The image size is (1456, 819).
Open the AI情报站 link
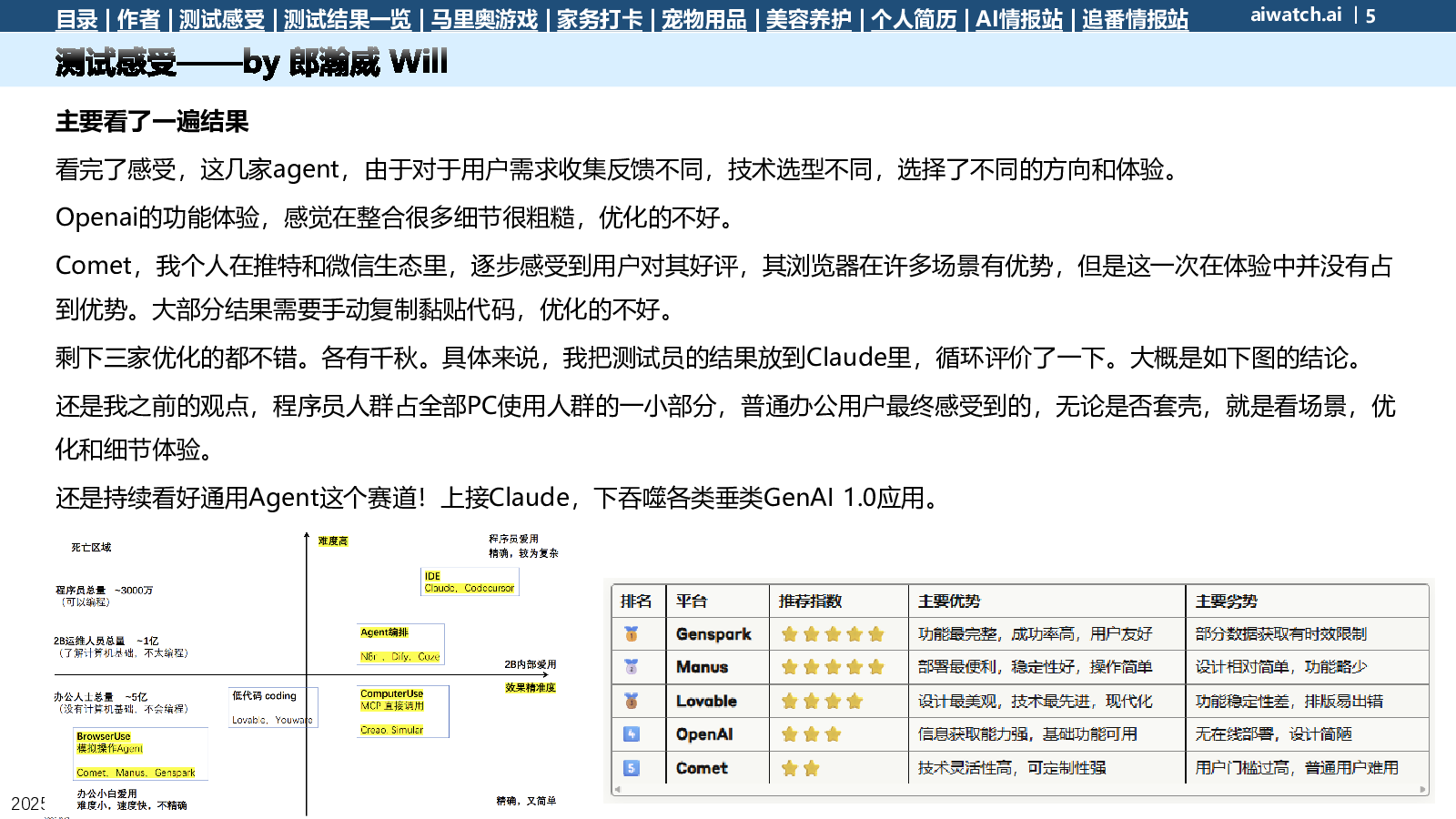coord(1019,19)
